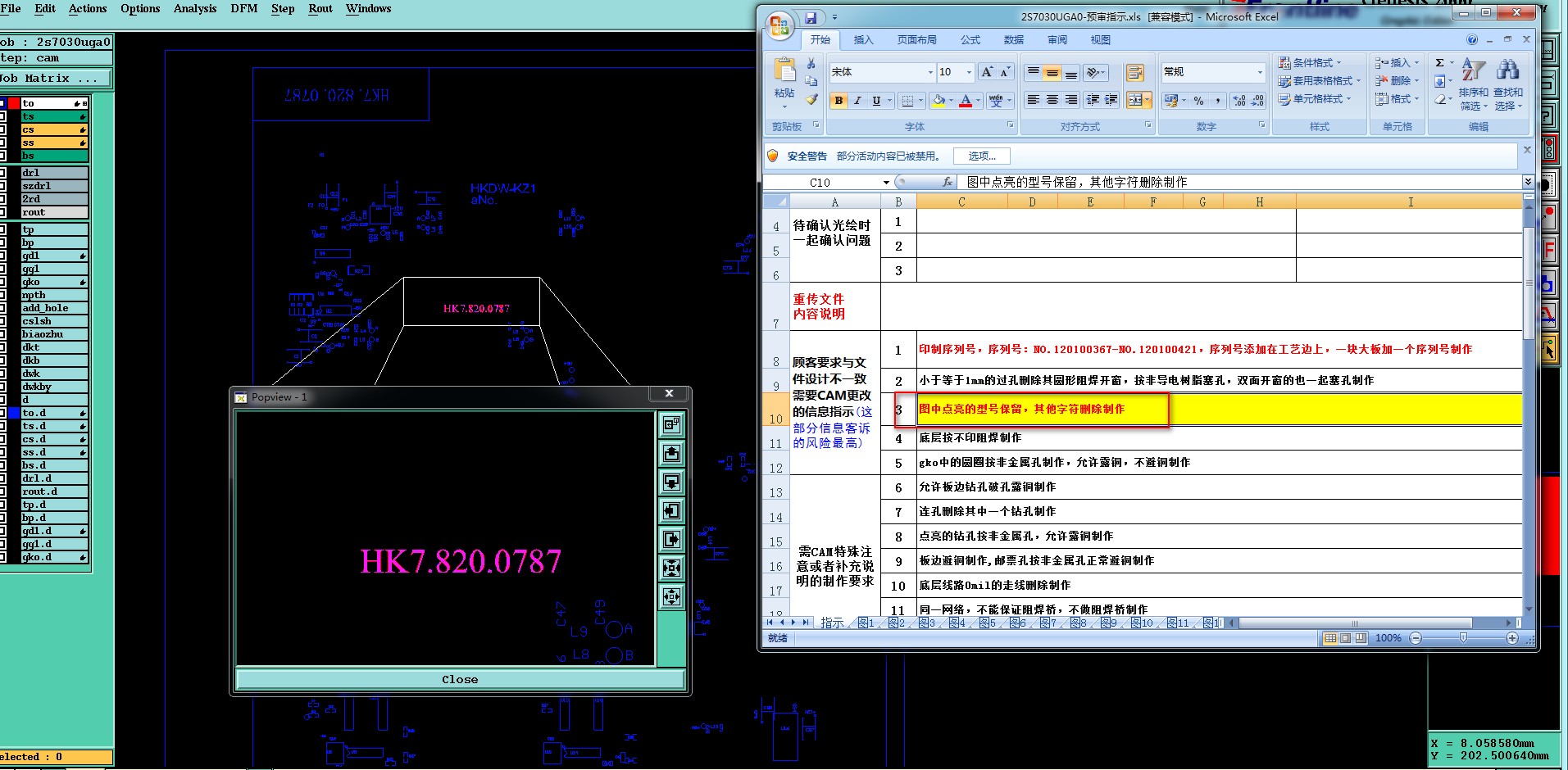Open the fill color dropdown arrow
The width and height of the screenshot is (1568, 770).
click(951, 101)
